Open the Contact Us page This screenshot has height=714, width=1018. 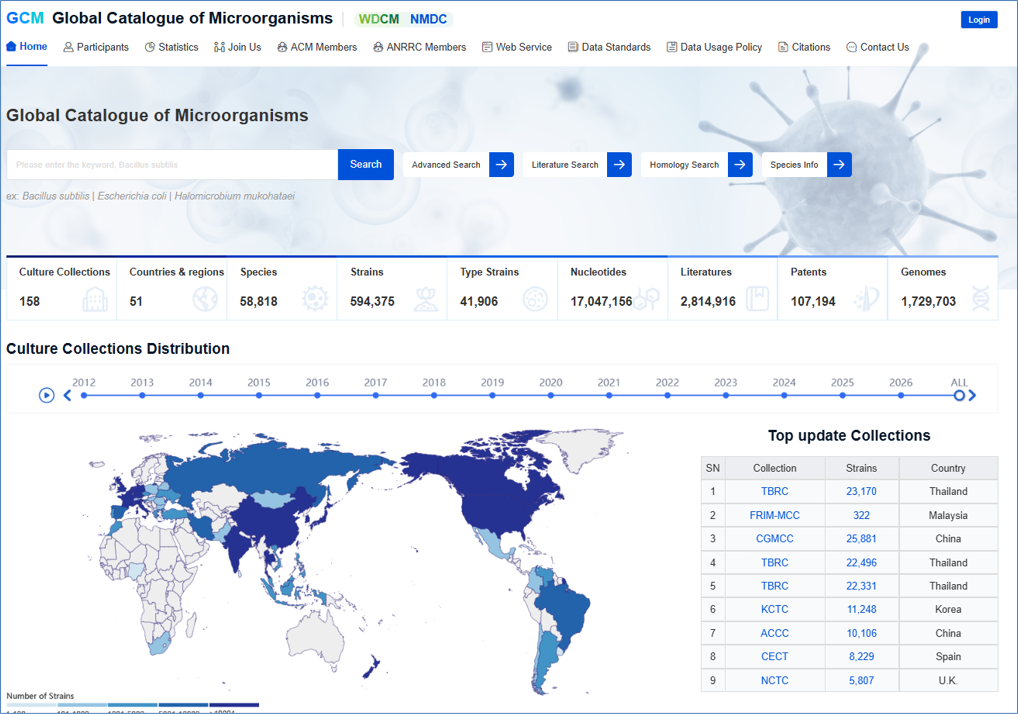[x=878, y=47]
